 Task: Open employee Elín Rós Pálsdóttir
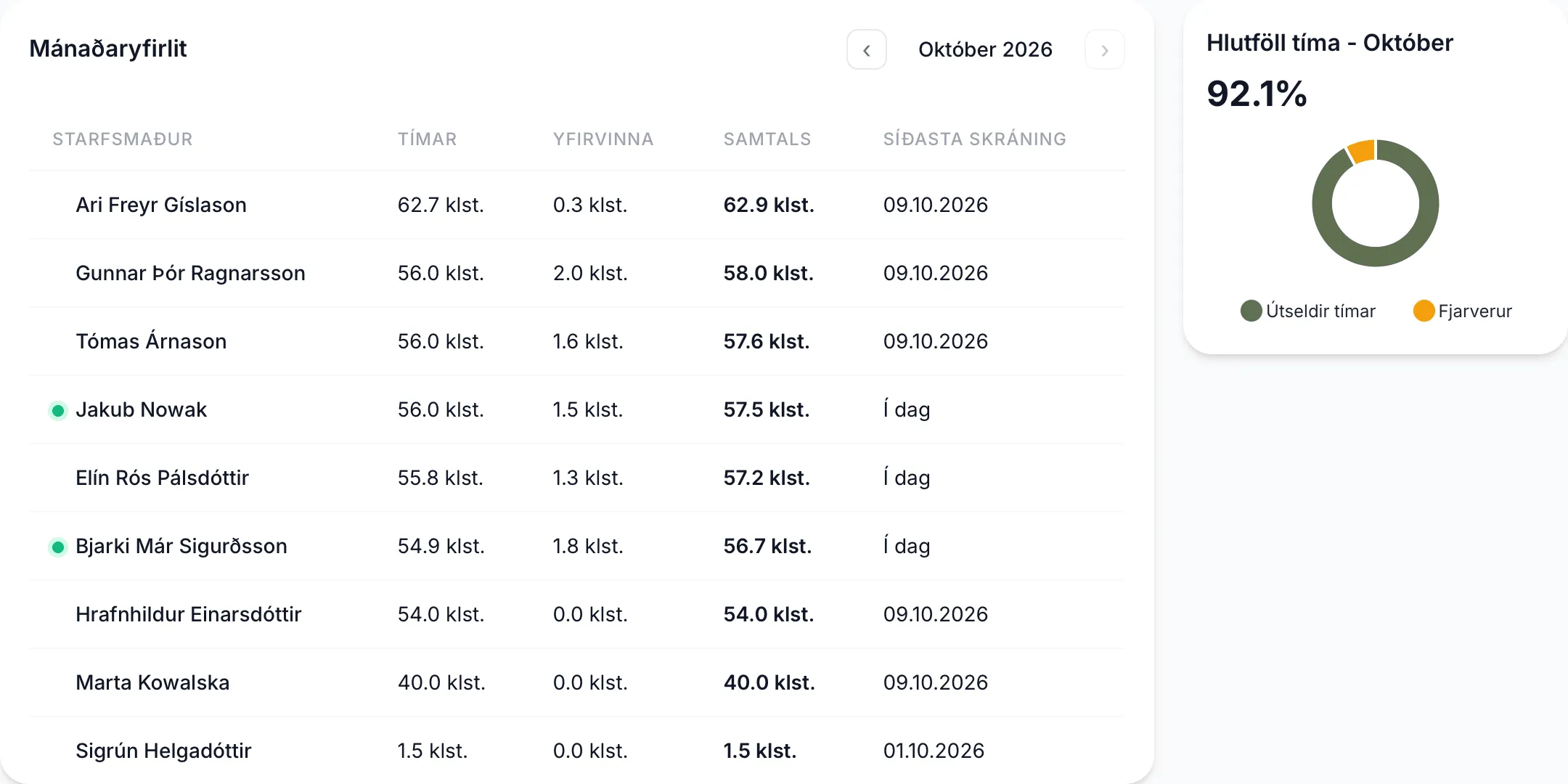pos(162,478)
